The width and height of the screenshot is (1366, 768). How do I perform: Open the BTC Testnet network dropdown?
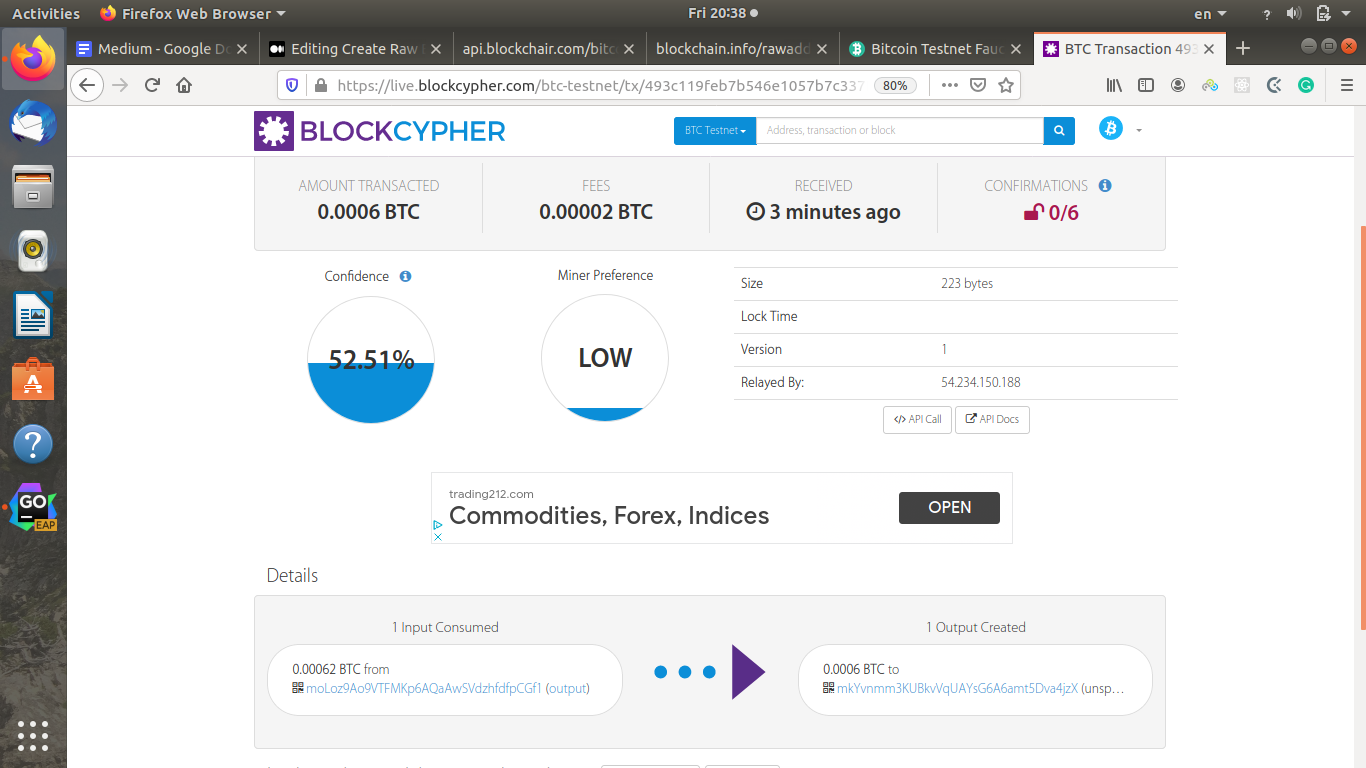tap(715, 131)
